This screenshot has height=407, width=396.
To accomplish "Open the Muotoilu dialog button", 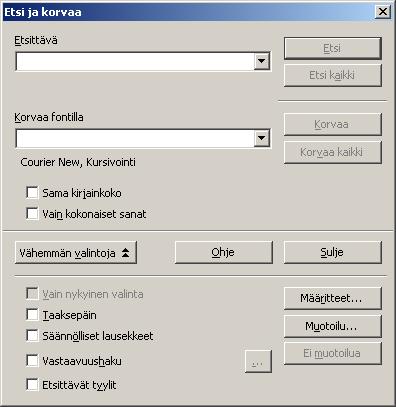I will pos(333,326).
